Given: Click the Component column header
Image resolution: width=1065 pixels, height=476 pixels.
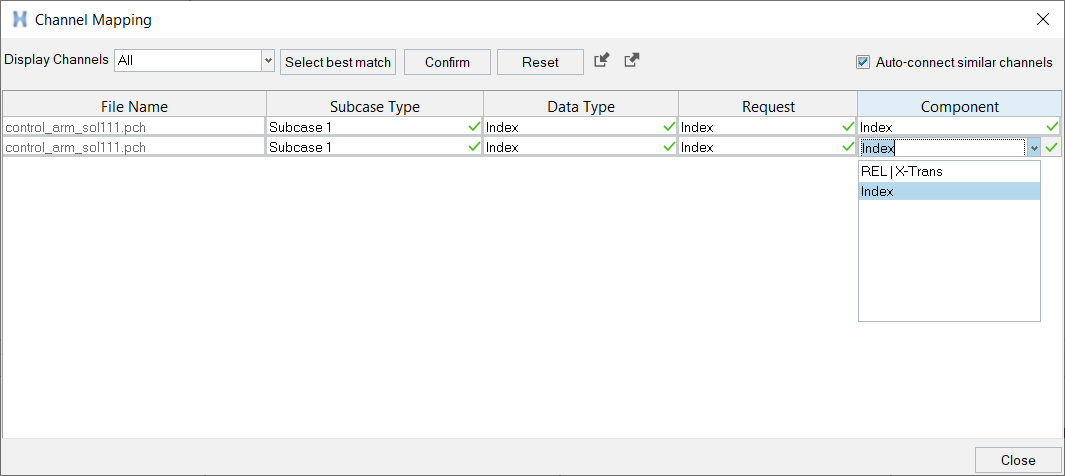Looking at the screenshot, I should pos(959,107).
